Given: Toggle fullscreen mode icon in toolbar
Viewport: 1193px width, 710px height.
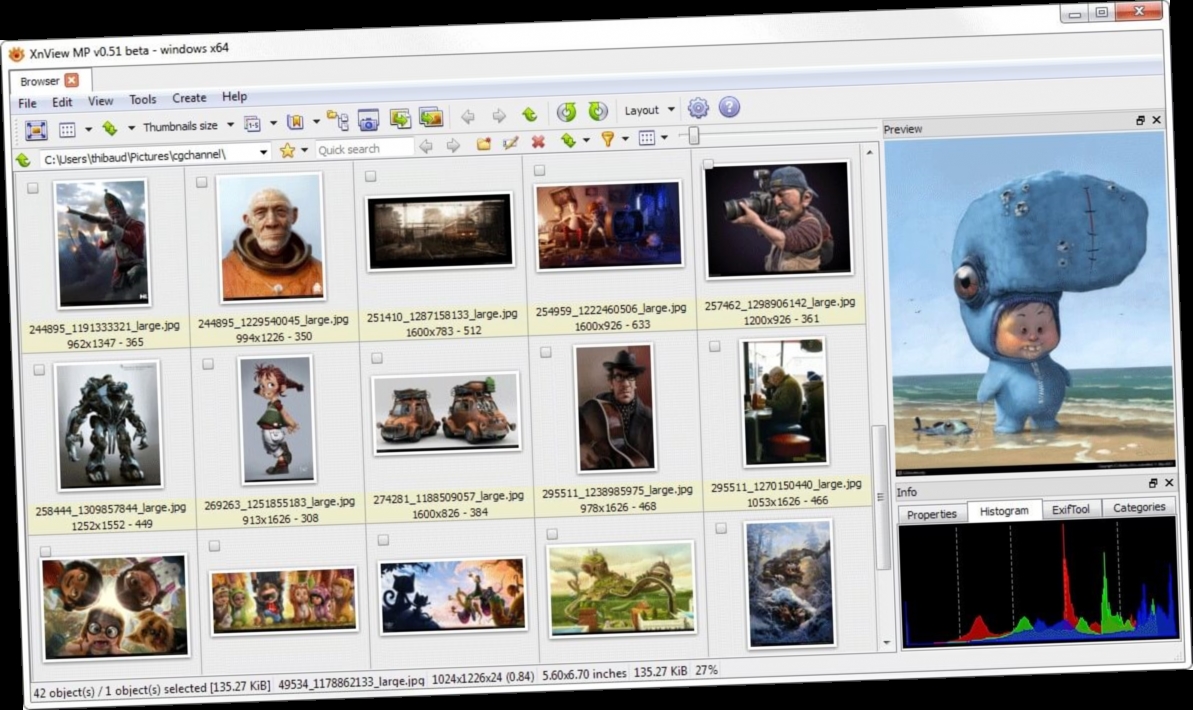Looking at the screenshot, I should 36,130.
